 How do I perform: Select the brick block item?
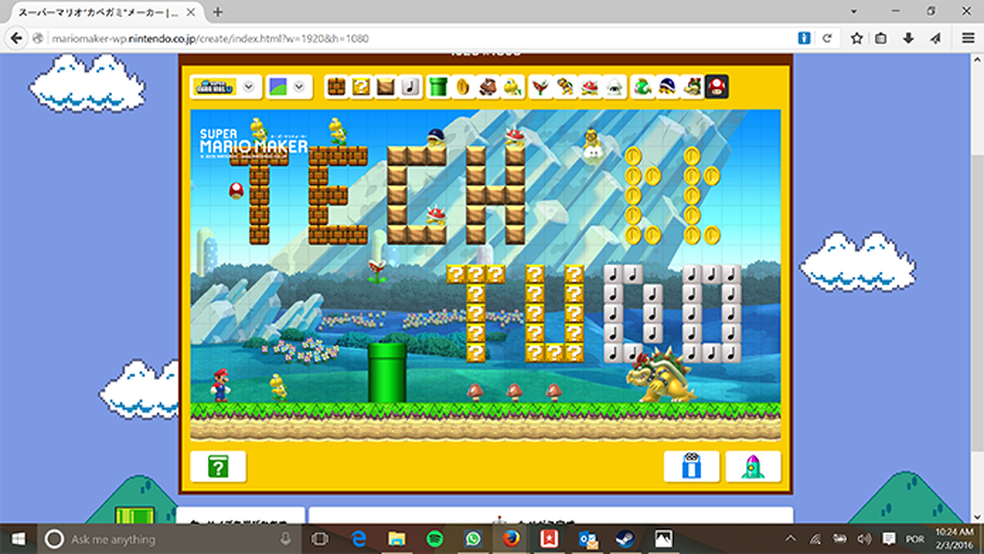click(337, 87)
